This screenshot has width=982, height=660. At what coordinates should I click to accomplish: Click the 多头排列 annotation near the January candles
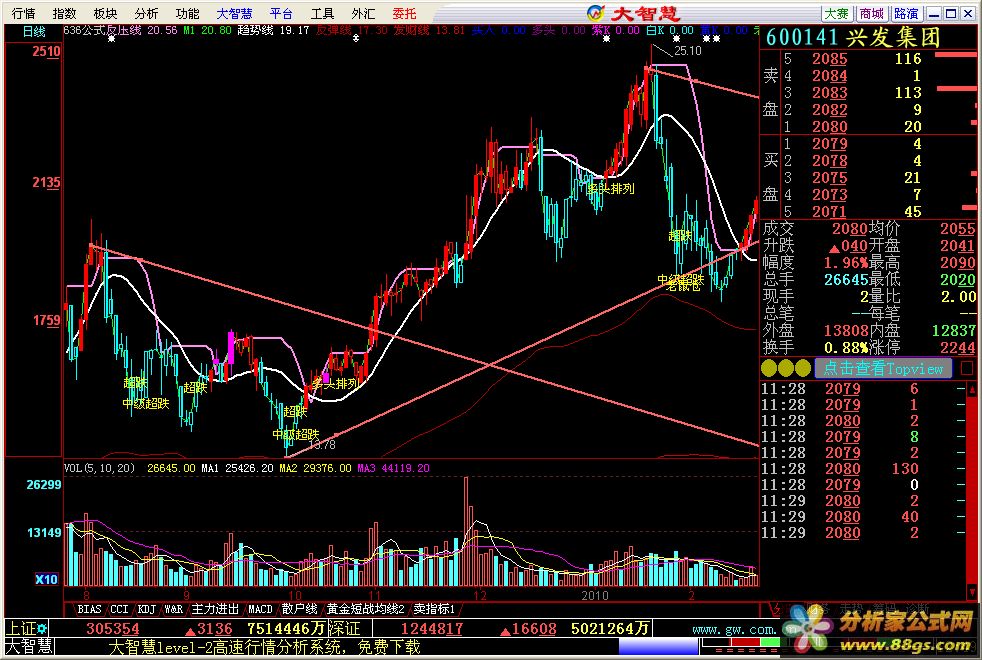[611, 188]
